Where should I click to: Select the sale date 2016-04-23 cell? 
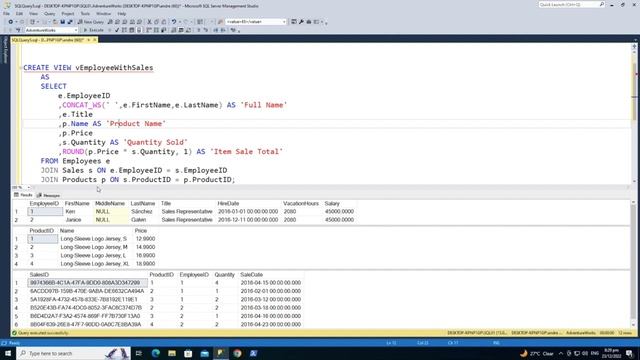coord(271,324)
